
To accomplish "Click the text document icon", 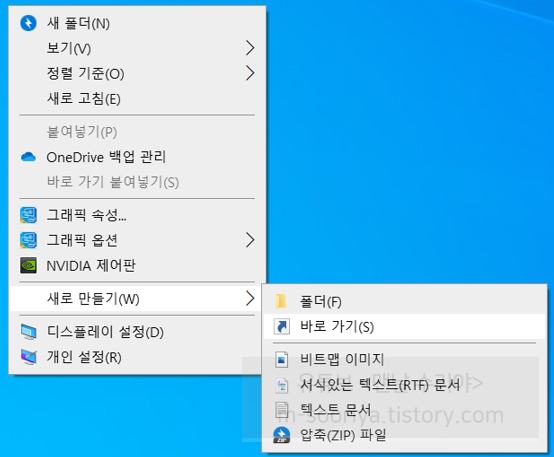I will tap(282, 410).
